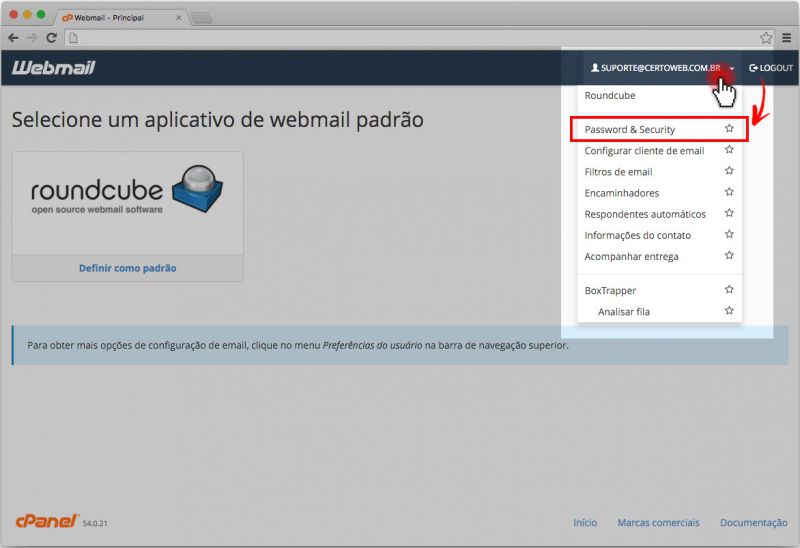Click the user silhouette icon beside SUPORTE@CERTOWEB.COM.BR
Viewport: 800px width, 548px height.
[595, 67]
